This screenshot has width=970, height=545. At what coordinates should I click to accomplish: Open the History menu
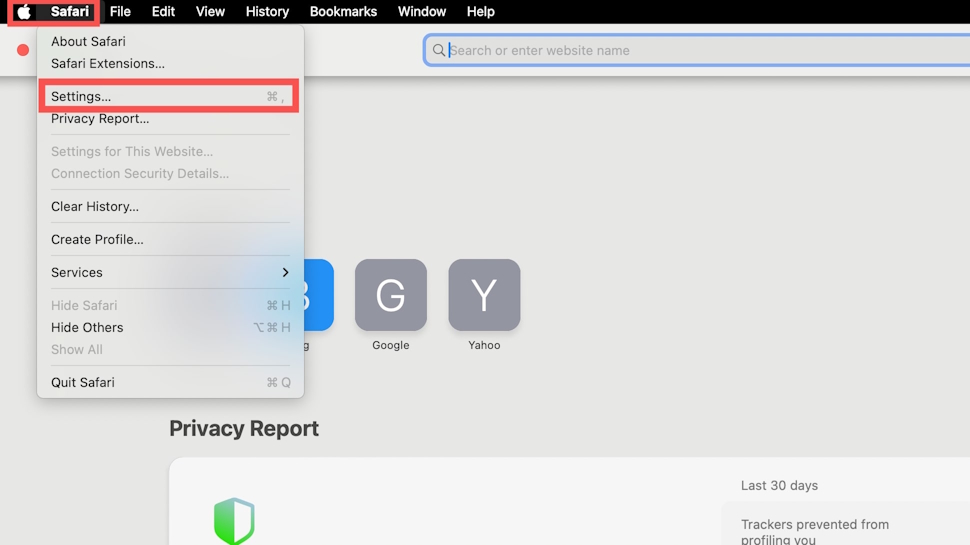[267, 12]
